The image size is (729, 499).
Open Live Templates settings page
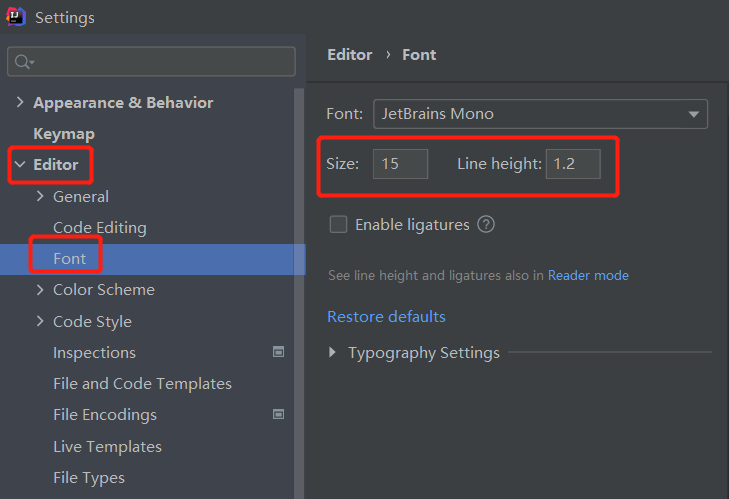click(x=107, y=446)
